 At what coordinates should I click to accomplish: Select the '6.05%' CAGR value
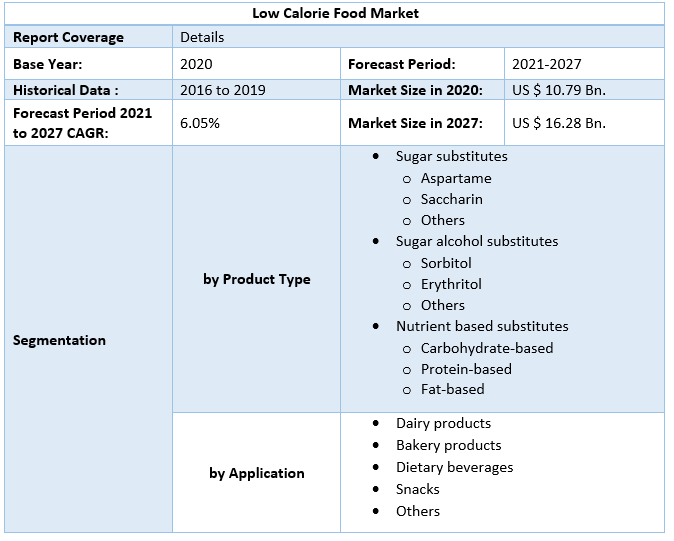200,123
